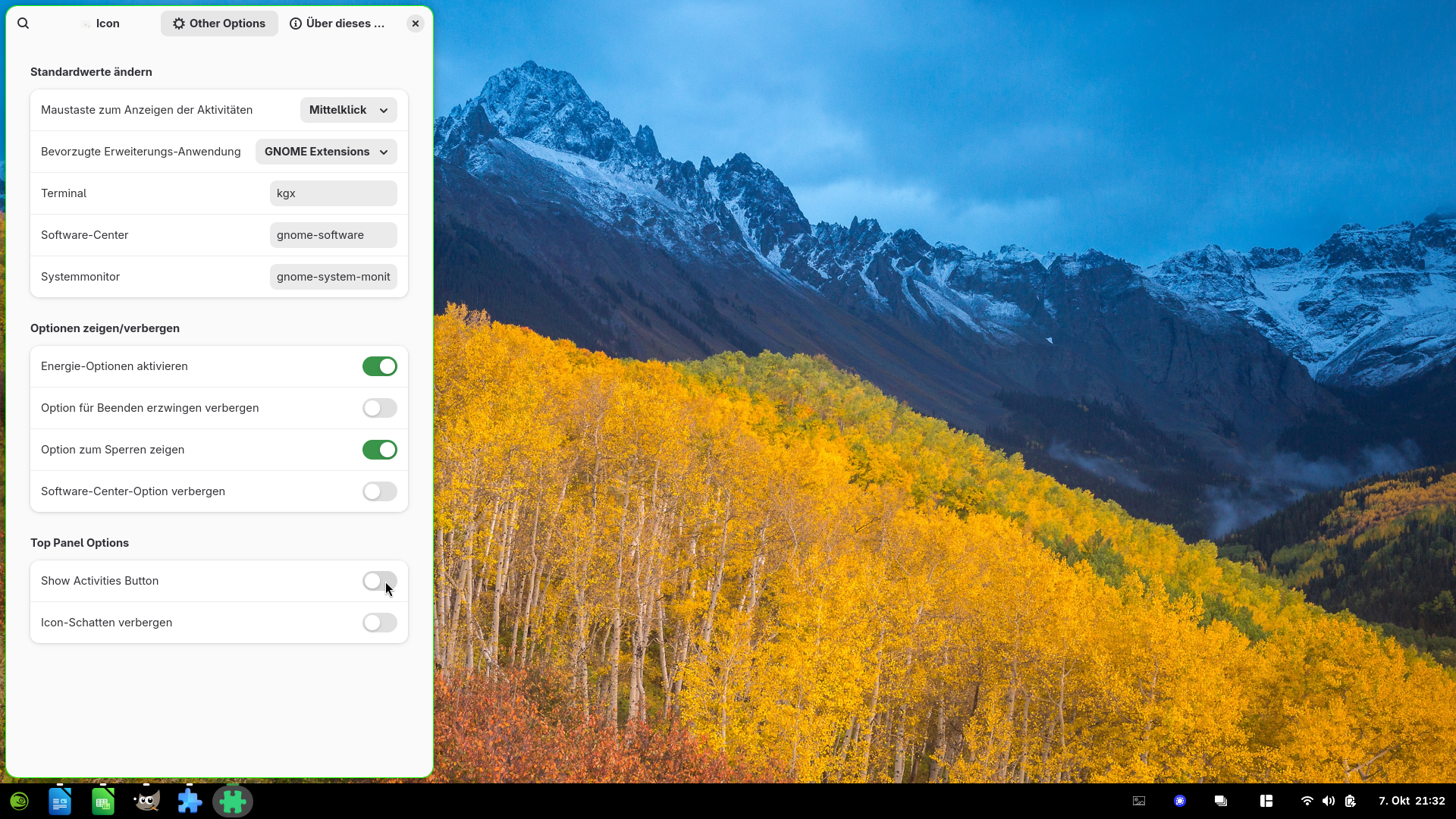
Task: Launch LibreOffice Writer from the panel
Action: point(60,802)
